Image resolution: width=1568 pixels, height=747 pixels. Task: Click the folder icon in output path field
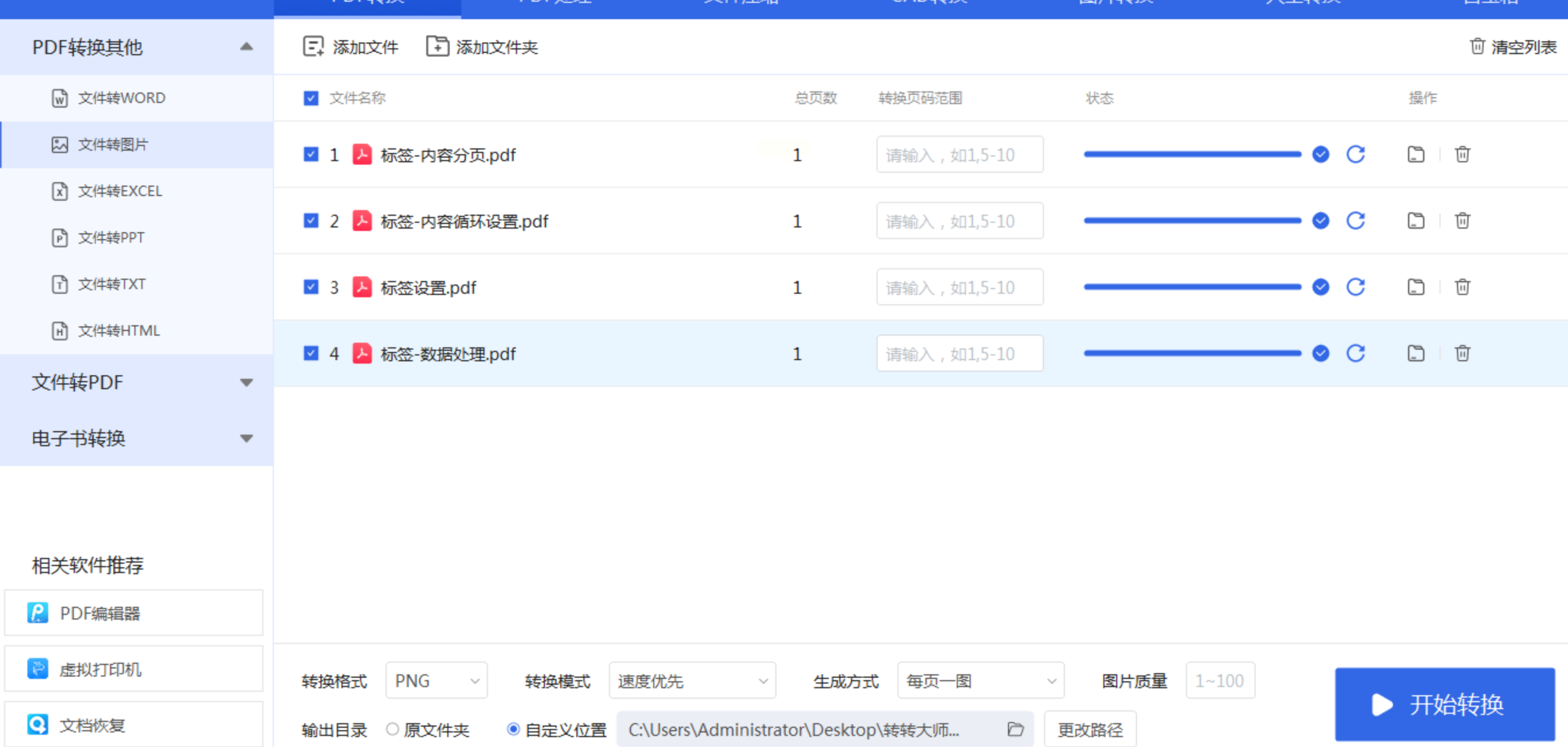1015,729
